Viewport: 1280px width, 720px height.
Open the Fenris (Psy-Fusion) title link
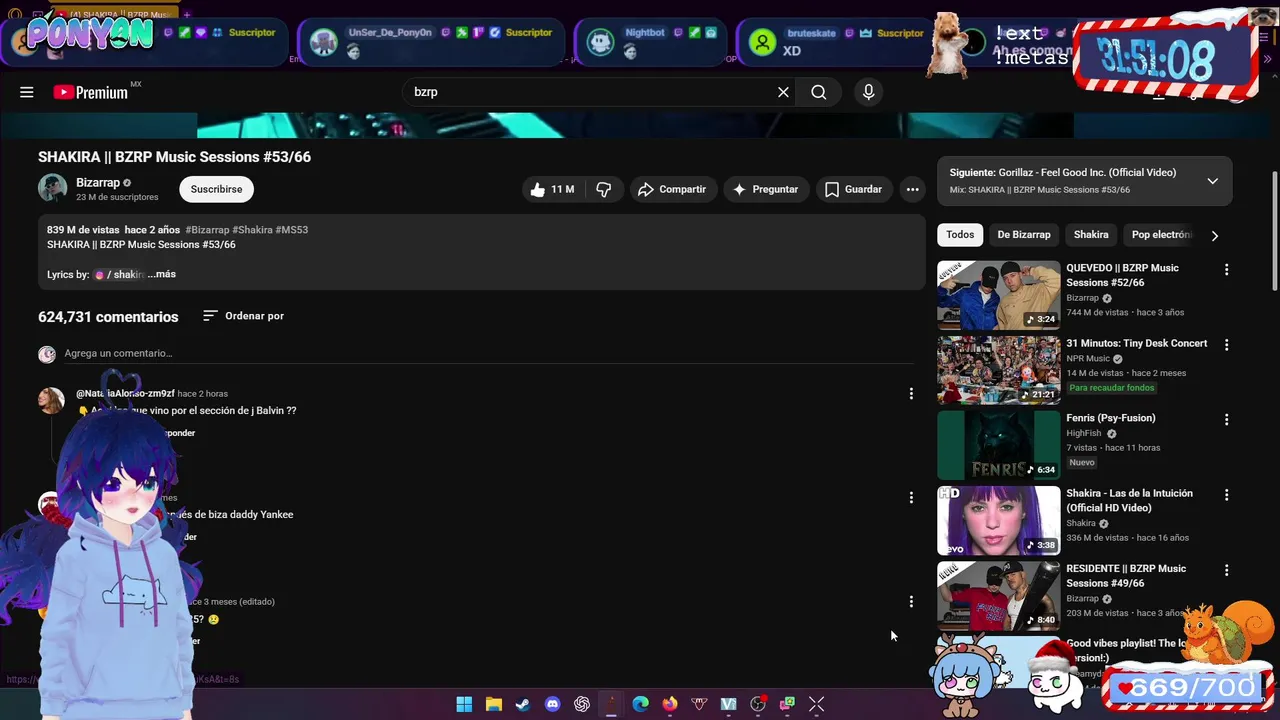[x=1110, y=418]
